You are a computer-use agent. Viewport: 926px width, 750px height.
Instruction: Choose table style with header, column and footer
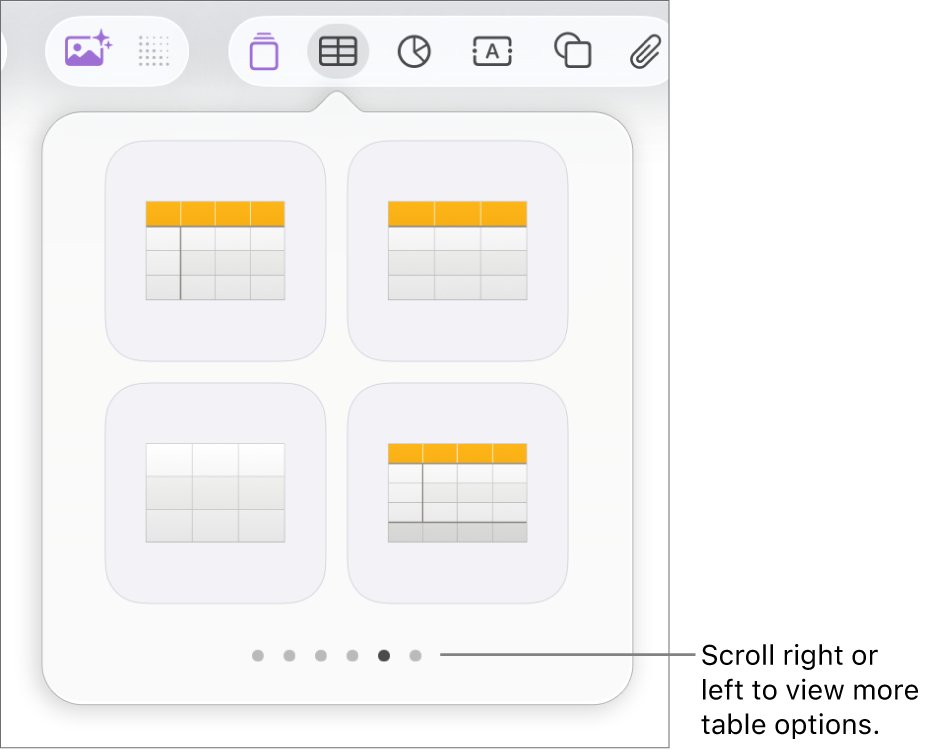(x=458, y=493)
